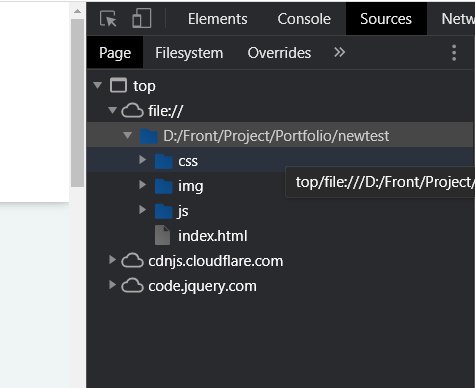
Task: Toggle the device toolbar icon
Action: pyautogui.click(x=142, y=18)
